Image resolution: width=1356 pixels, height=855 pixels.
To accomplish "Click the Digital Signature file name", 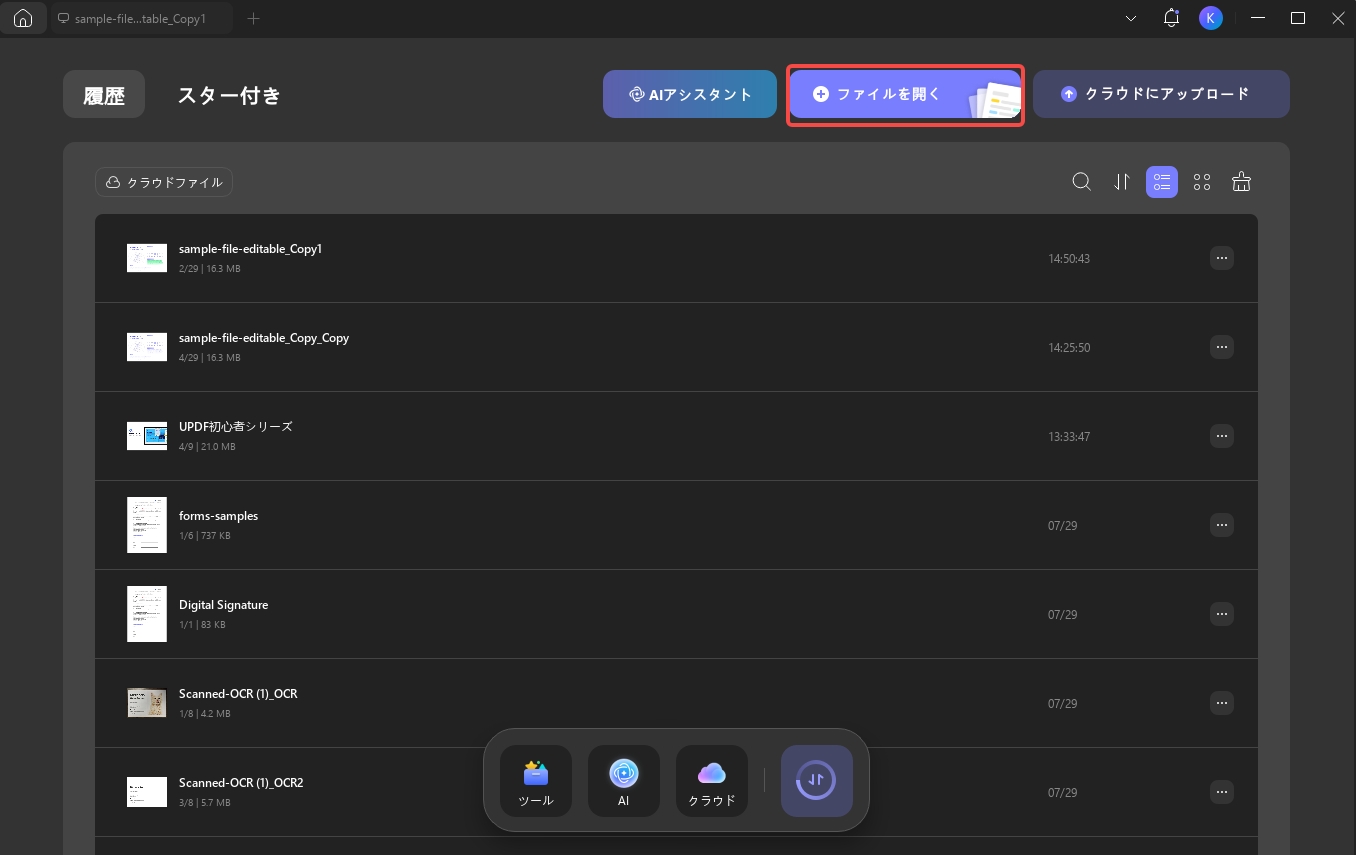I will point(223,605).
